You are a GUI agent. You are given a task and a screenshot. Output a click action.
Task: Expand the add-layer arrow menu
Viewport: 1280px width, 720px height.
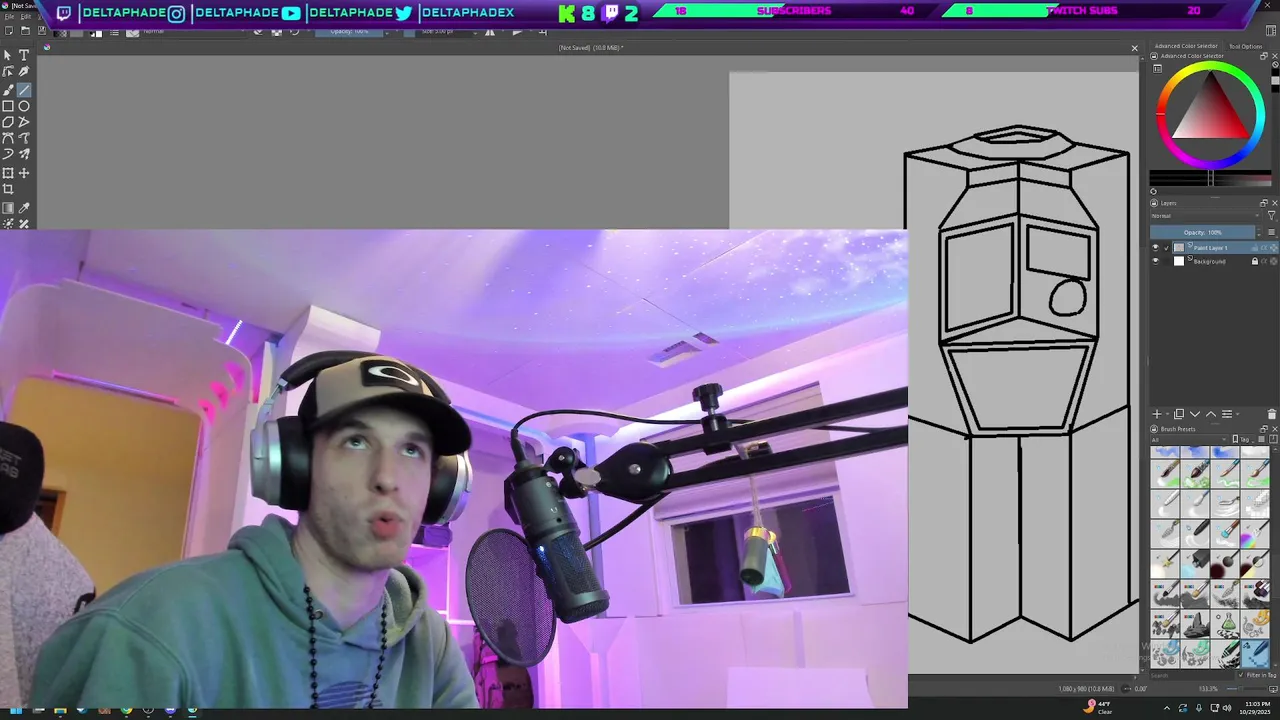click(1167, 414)
